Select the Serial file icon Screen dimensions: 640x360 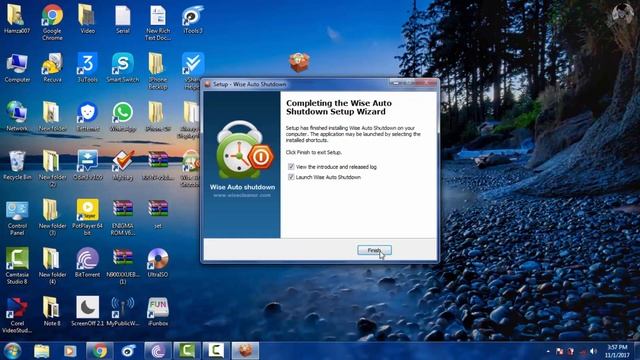click(x=122, y=19)
